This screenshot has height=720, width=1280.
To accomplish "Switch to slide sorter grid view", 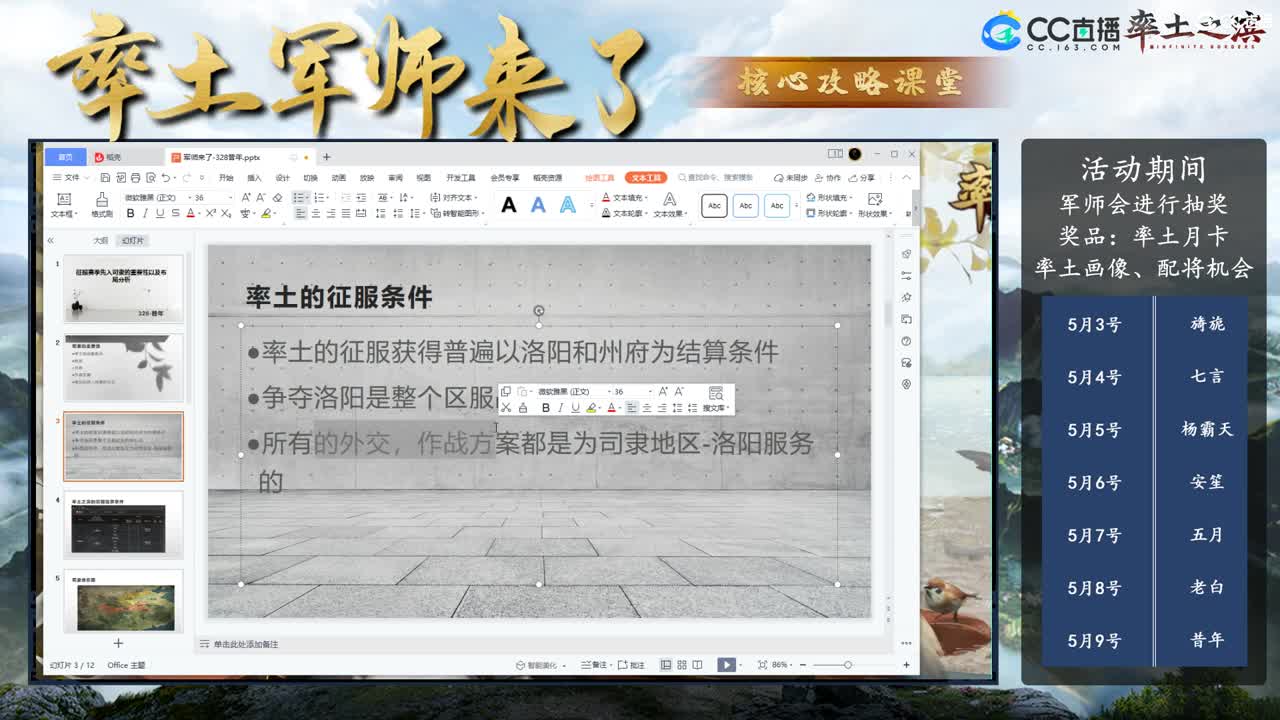I will pos(682,665).
